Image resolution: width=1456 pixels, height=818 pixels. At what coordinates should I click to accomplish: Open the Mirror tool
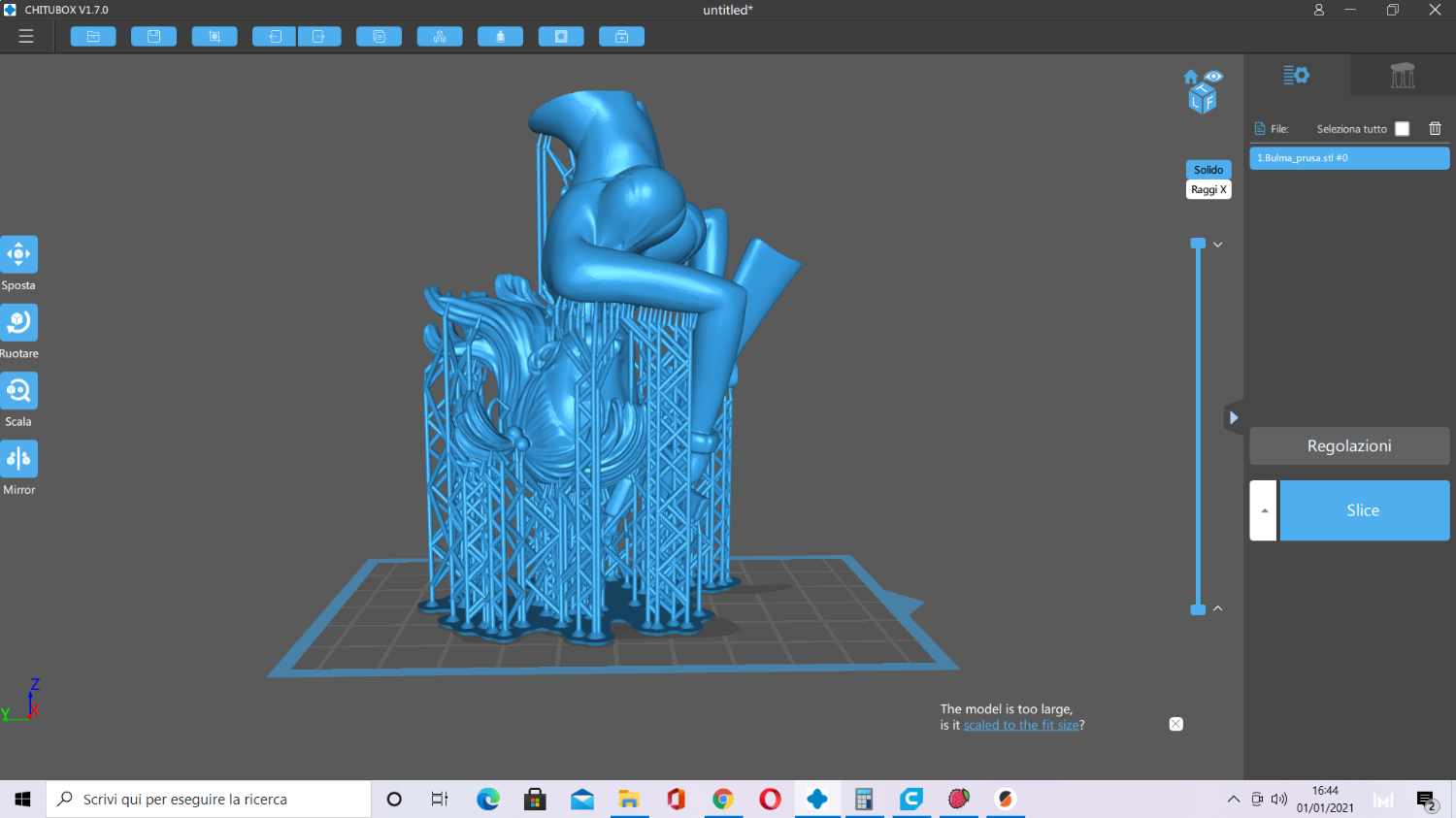pyautogui.click(x=18, y=459)
